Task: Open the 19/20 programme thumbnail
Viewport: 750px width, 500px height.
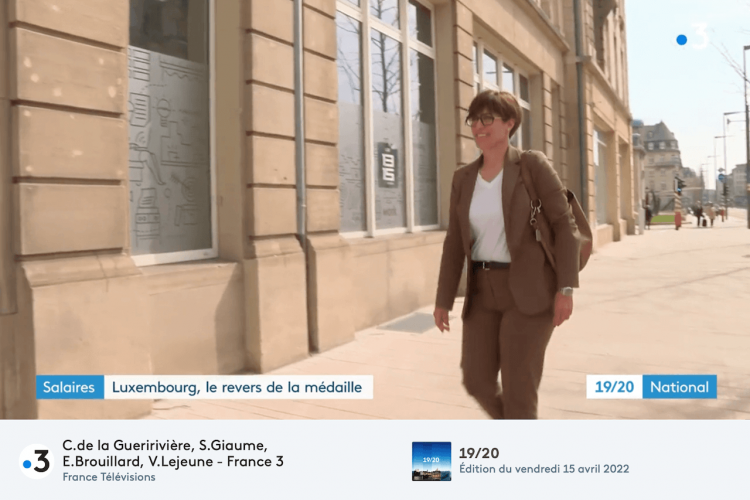Action: 431,461
